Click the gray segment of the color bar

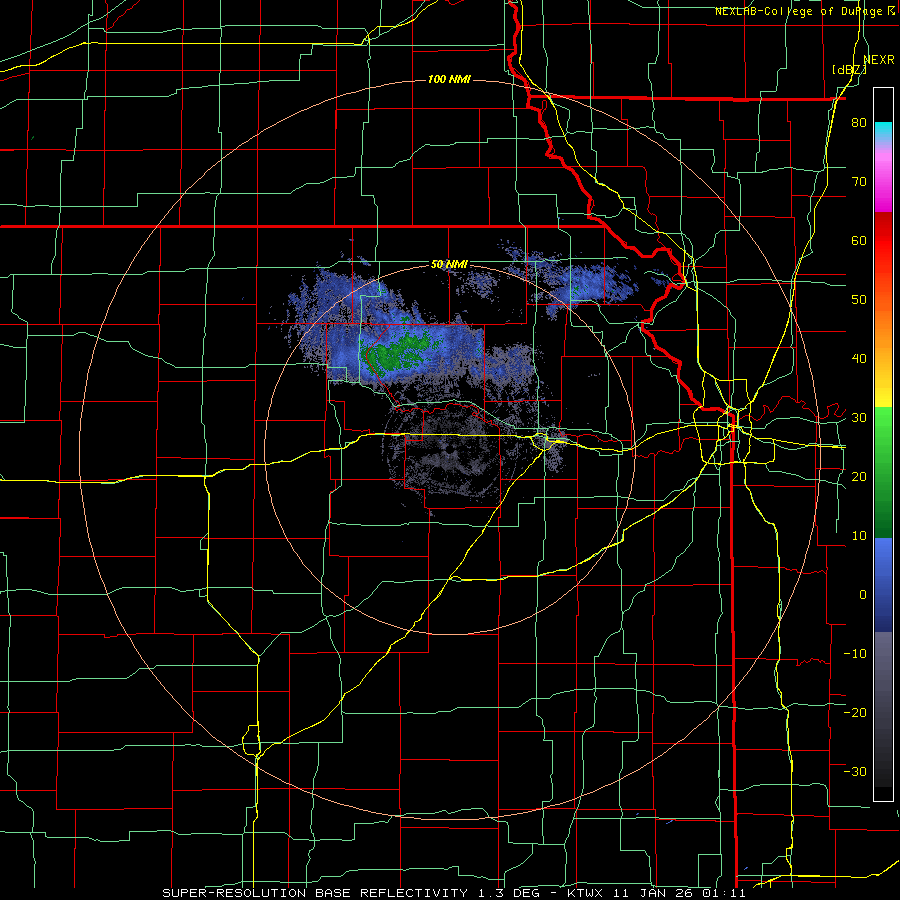tap(883, 709)
